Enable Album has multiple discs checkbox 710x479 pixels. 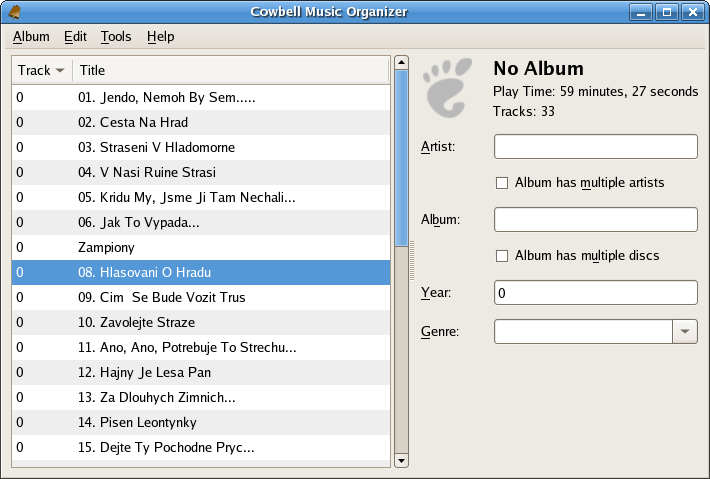pos(502,256)
